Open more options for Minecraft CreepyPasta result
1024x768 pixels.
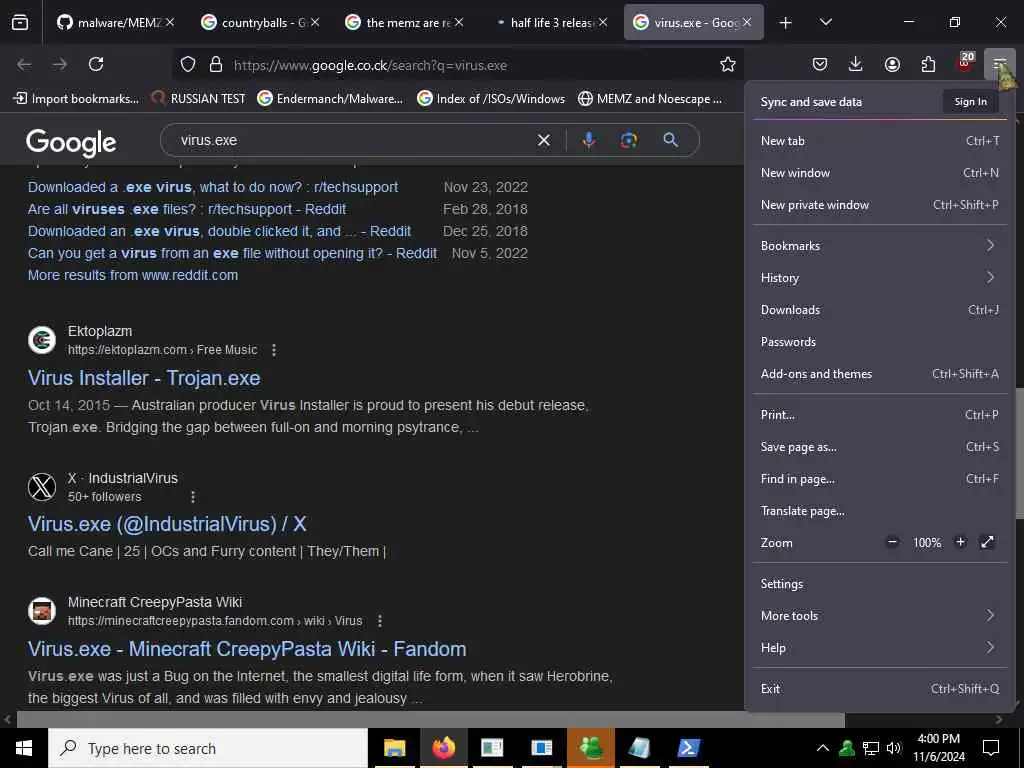click(x=379, y=620)
